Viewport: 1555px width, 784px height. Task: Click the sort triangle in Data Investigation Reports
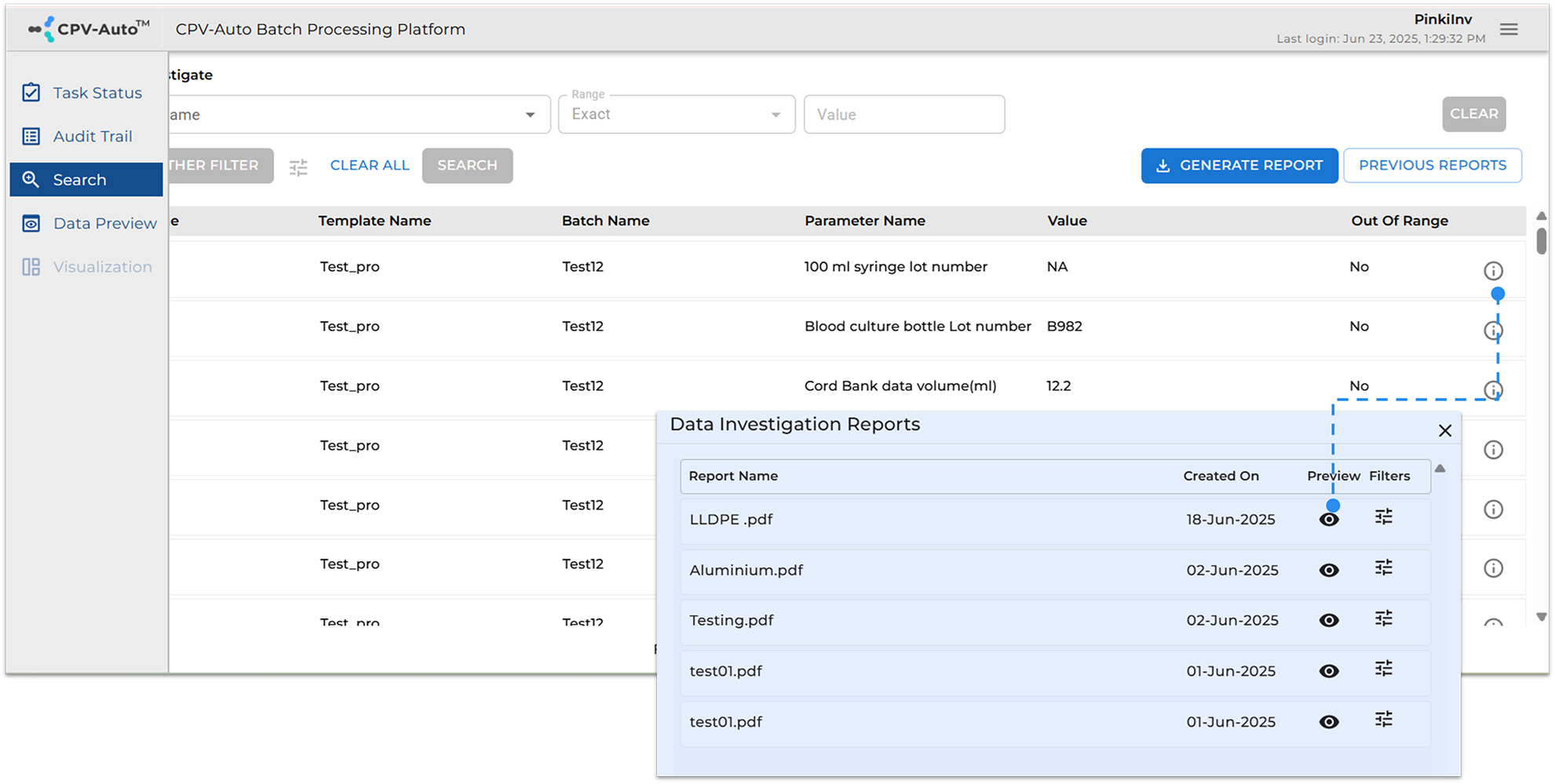(1441, 468)
